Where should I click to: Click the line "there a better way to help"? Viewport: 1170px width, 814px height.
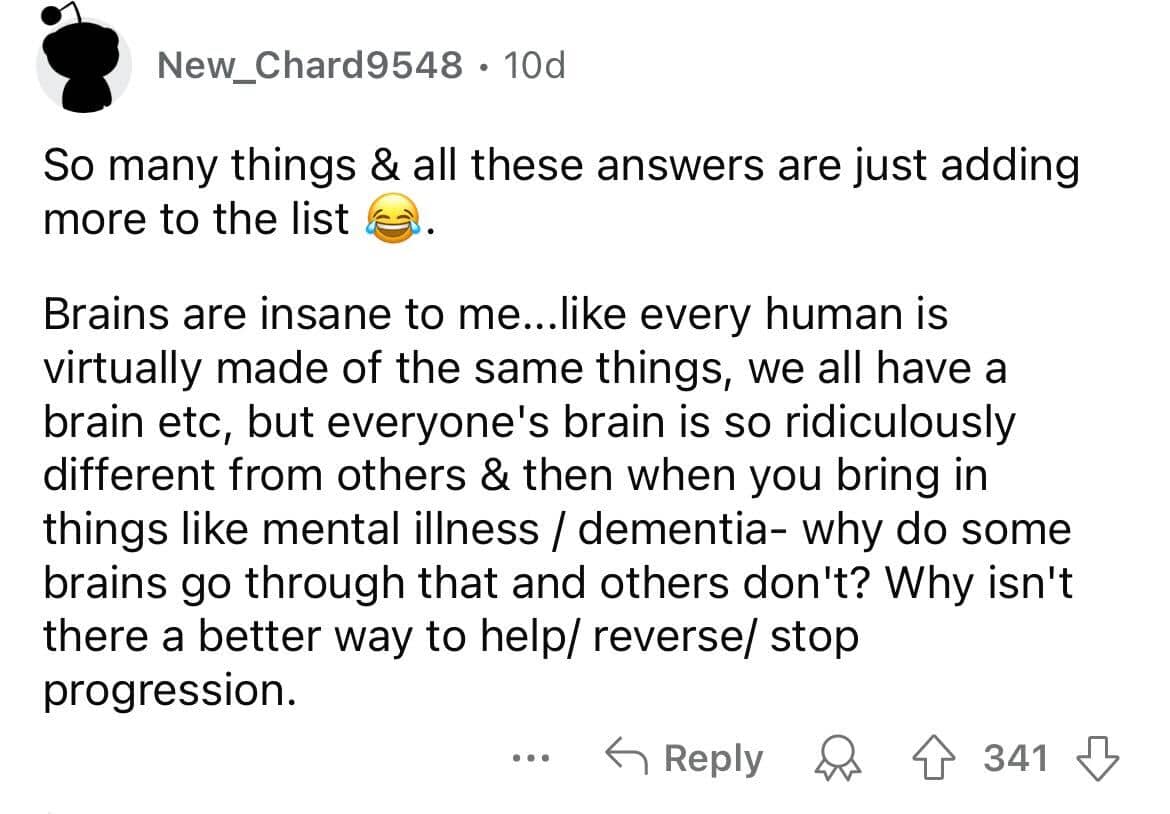tap(450, 637)
